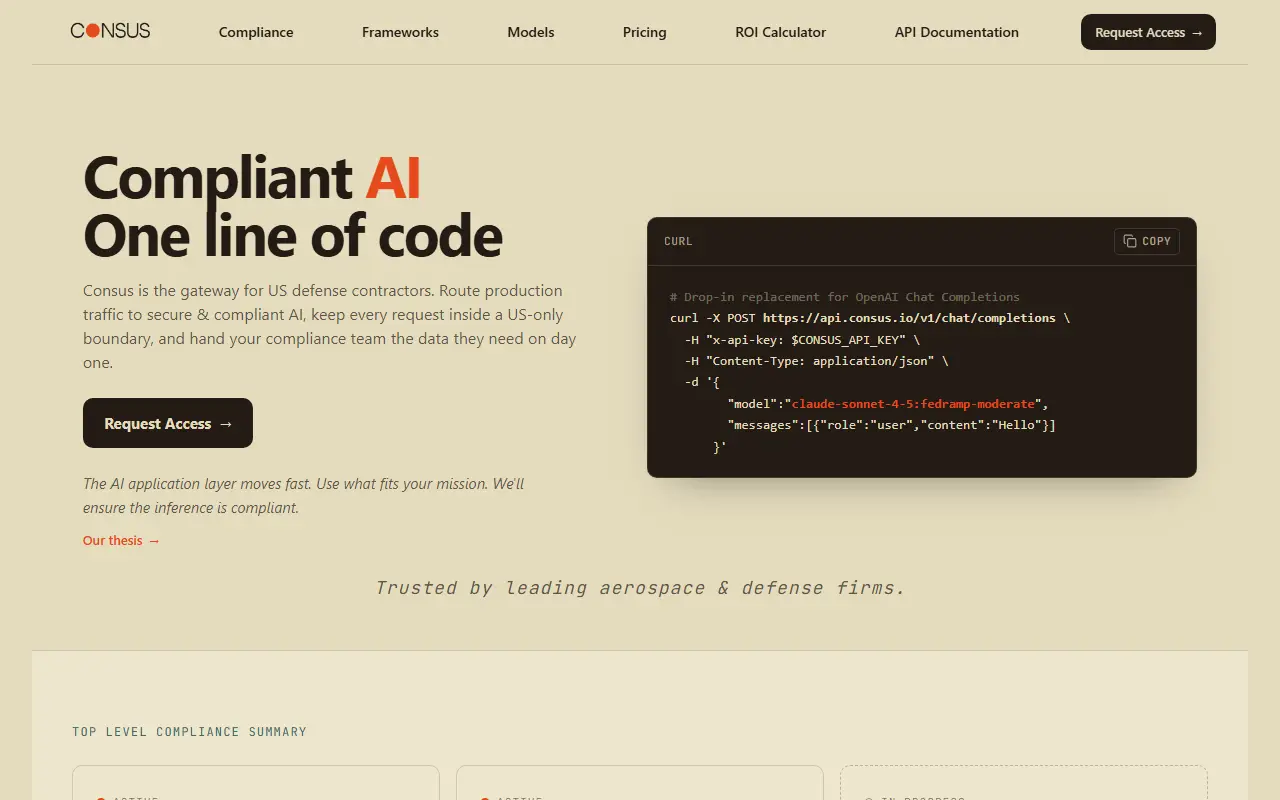The height and width of the screenshot is (800, 1280).
Task: Open API Documentation
Action: pos(957,32)
